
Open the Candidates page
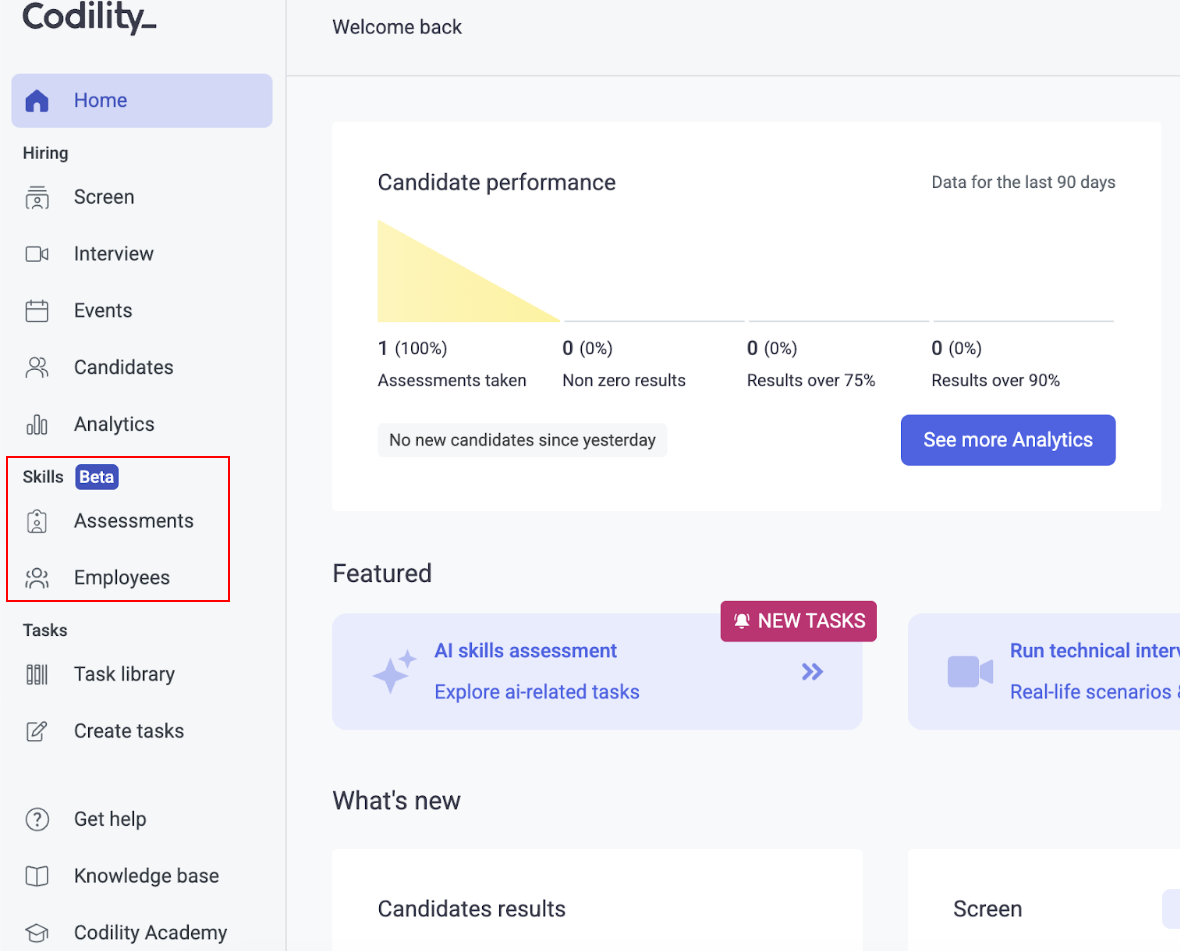[x=123, y=367]
